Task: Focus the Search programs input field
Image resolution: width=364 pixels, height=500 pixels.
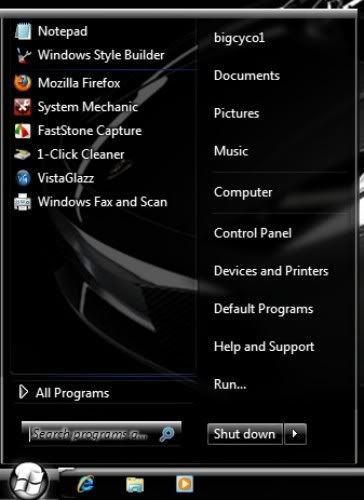Action: pyautogui.click(x=101, y=434)
